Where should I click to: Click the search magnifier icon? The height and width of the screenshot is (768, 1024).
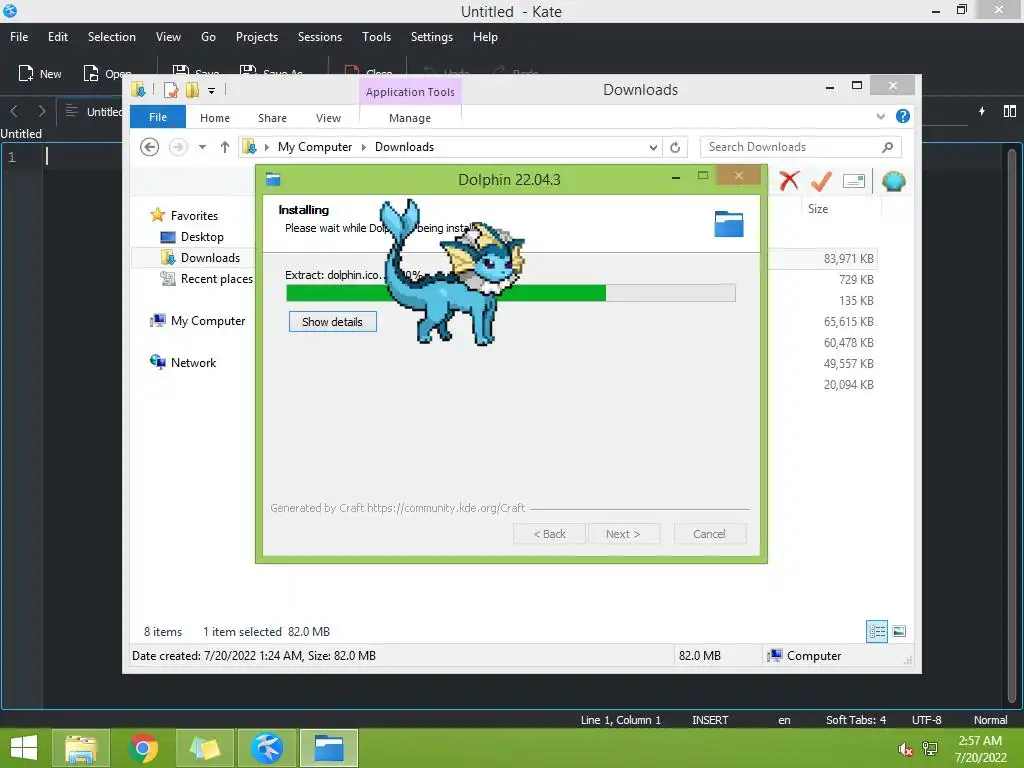click(x=888, y=147)
